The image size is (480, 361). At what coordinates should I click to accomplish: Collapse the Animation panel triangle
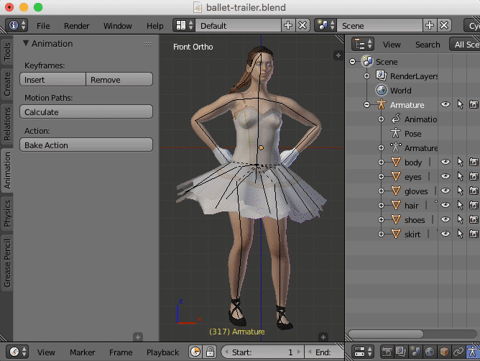pyautogui.click(x=26, y=43)
